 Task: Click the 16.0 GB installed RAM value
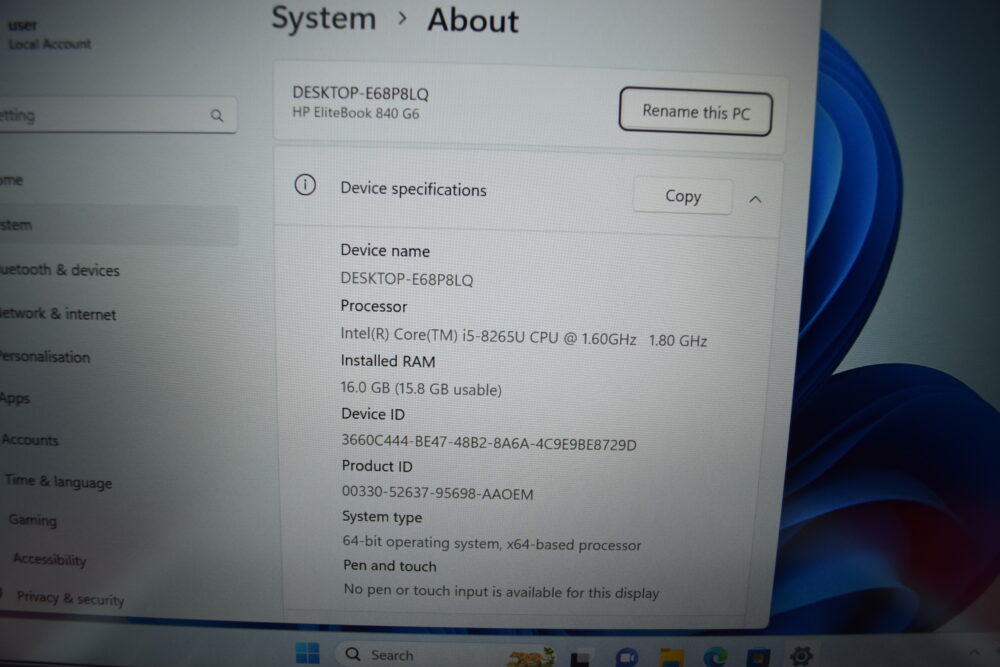[421, 388]
